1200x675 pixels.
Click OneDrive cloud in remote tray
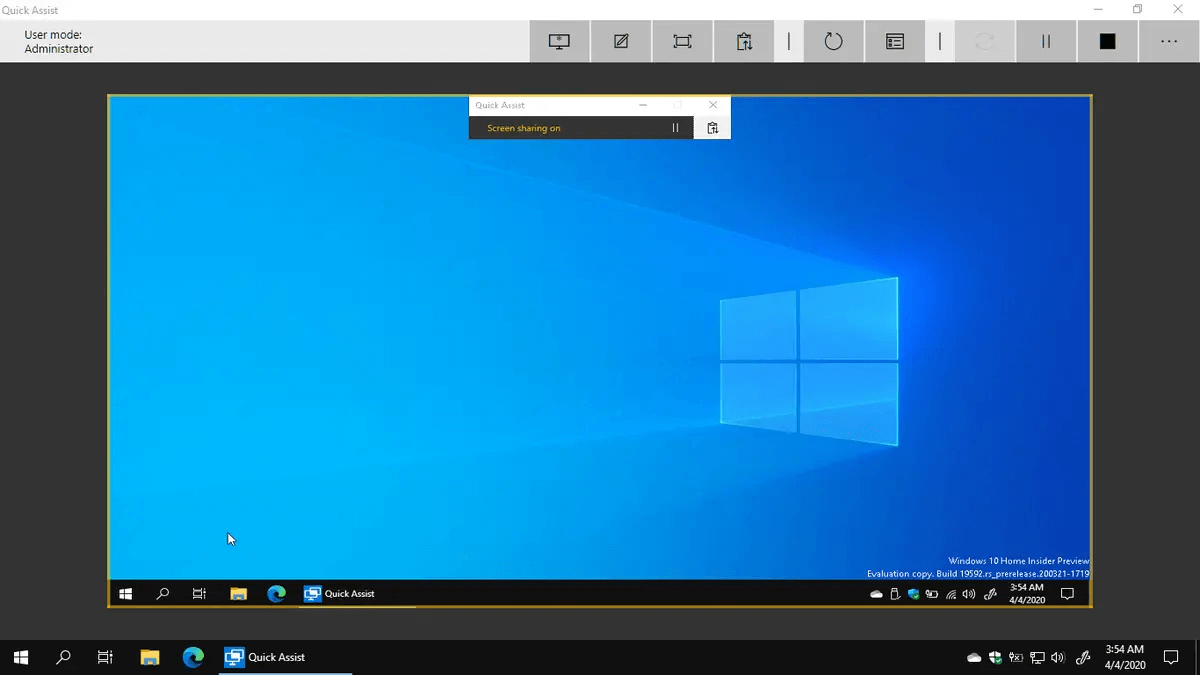click(x=876, y=594)
